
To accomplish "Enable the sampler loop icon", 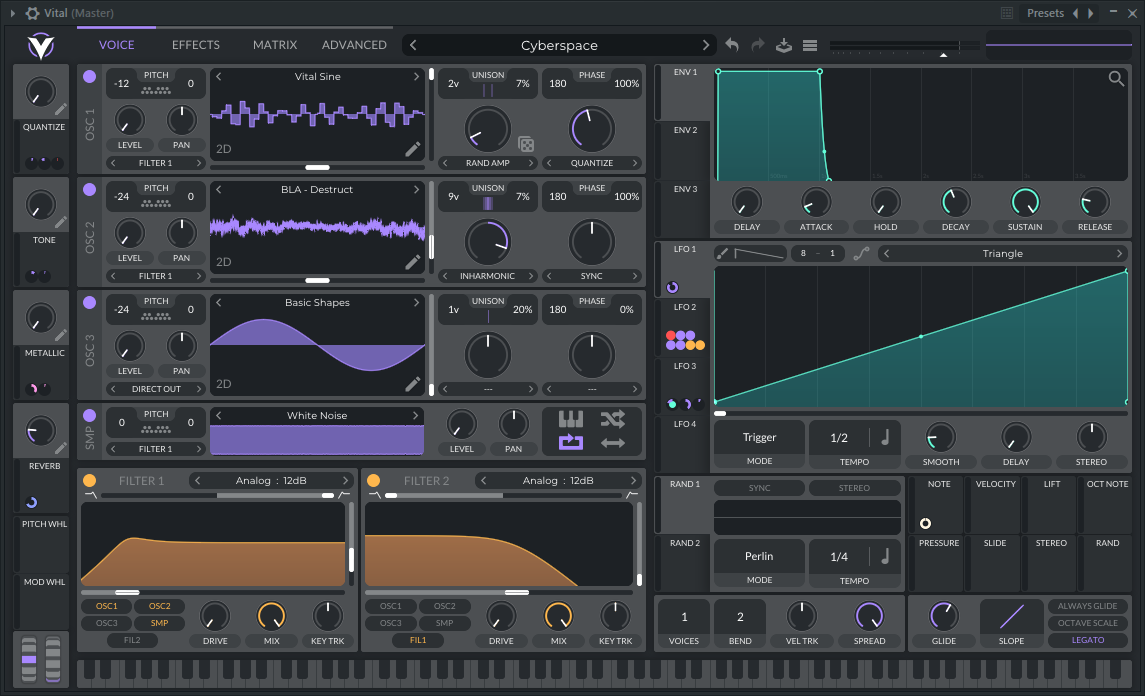I will [x=570, y=442].
